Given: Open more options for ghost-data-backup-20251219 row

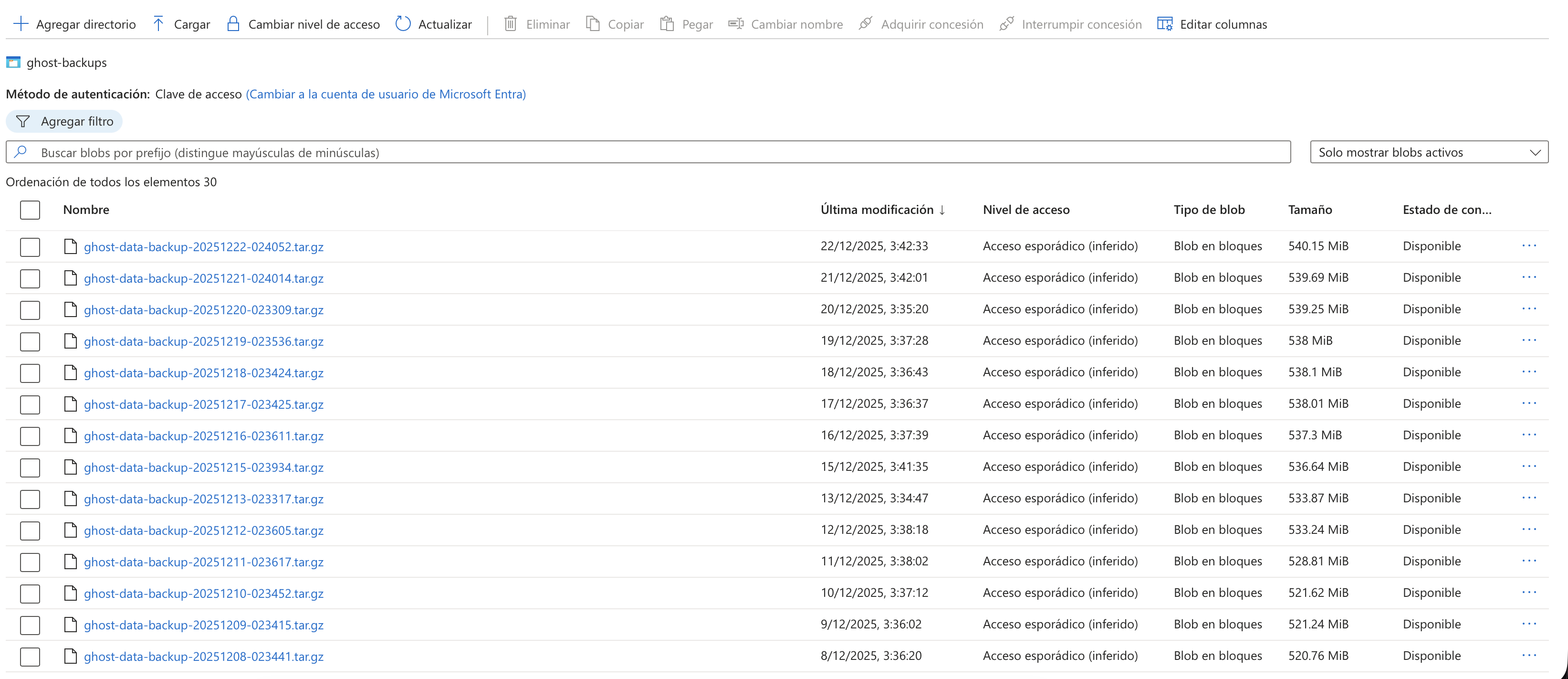Looking at the screenshot, I should tap(1530, 340).
